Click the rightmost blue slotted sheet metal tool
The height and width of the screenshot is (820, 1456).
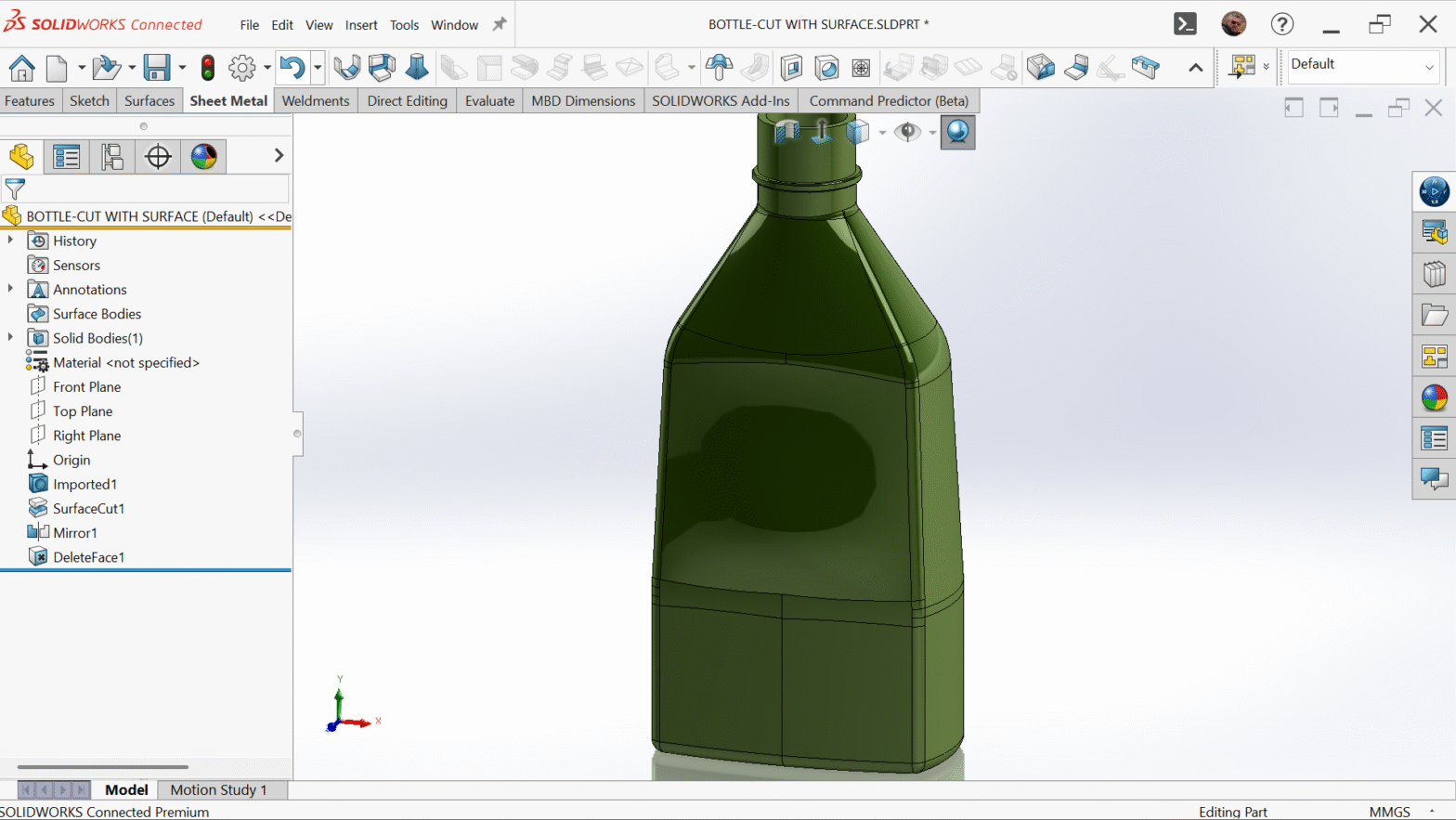(1146, 68)
